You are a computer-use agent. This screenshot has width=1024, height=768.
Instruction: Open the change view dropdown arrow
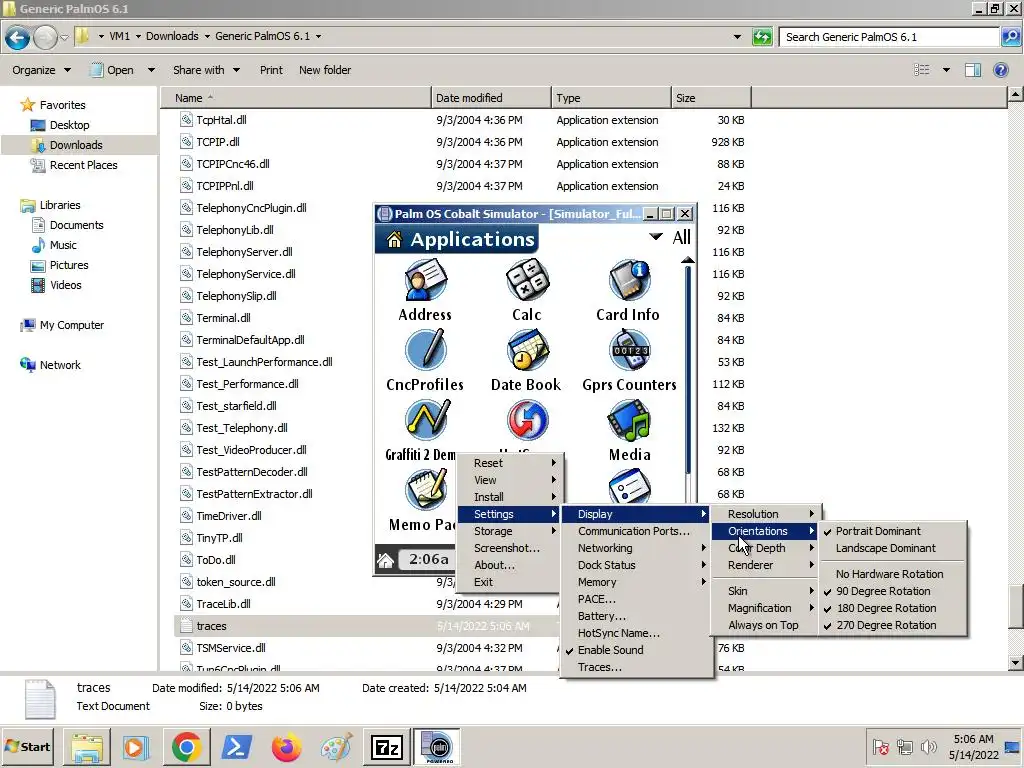tap(946, 70)
